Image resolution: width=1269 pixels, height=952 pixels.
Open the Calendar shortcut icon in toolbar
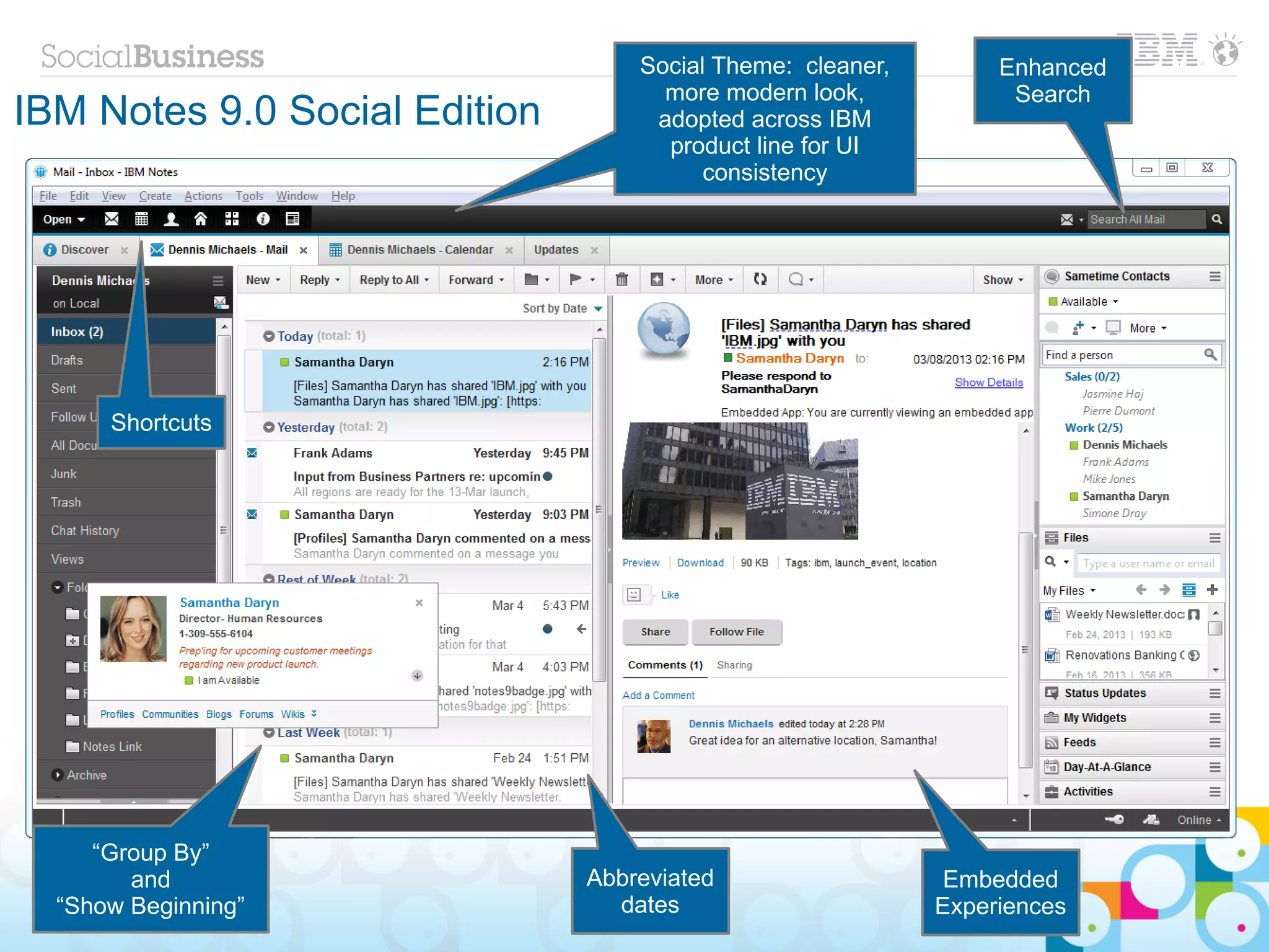[x=141, y=219]
